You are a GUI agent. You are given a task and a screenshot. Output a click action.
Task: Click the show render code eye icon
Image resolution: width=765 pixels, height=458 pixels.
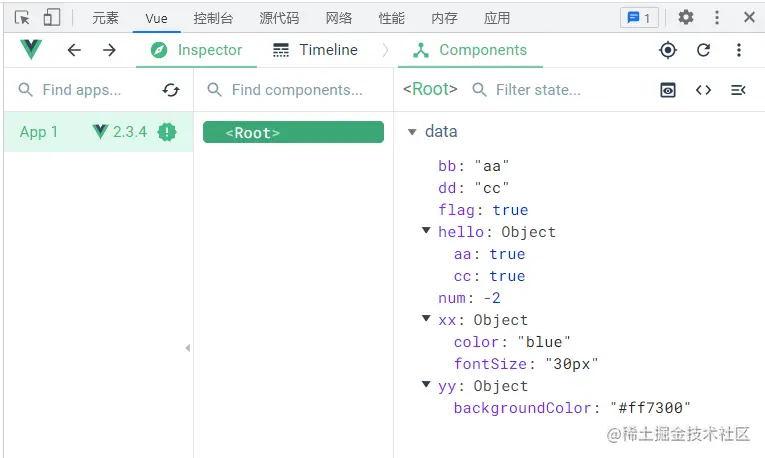668,90
